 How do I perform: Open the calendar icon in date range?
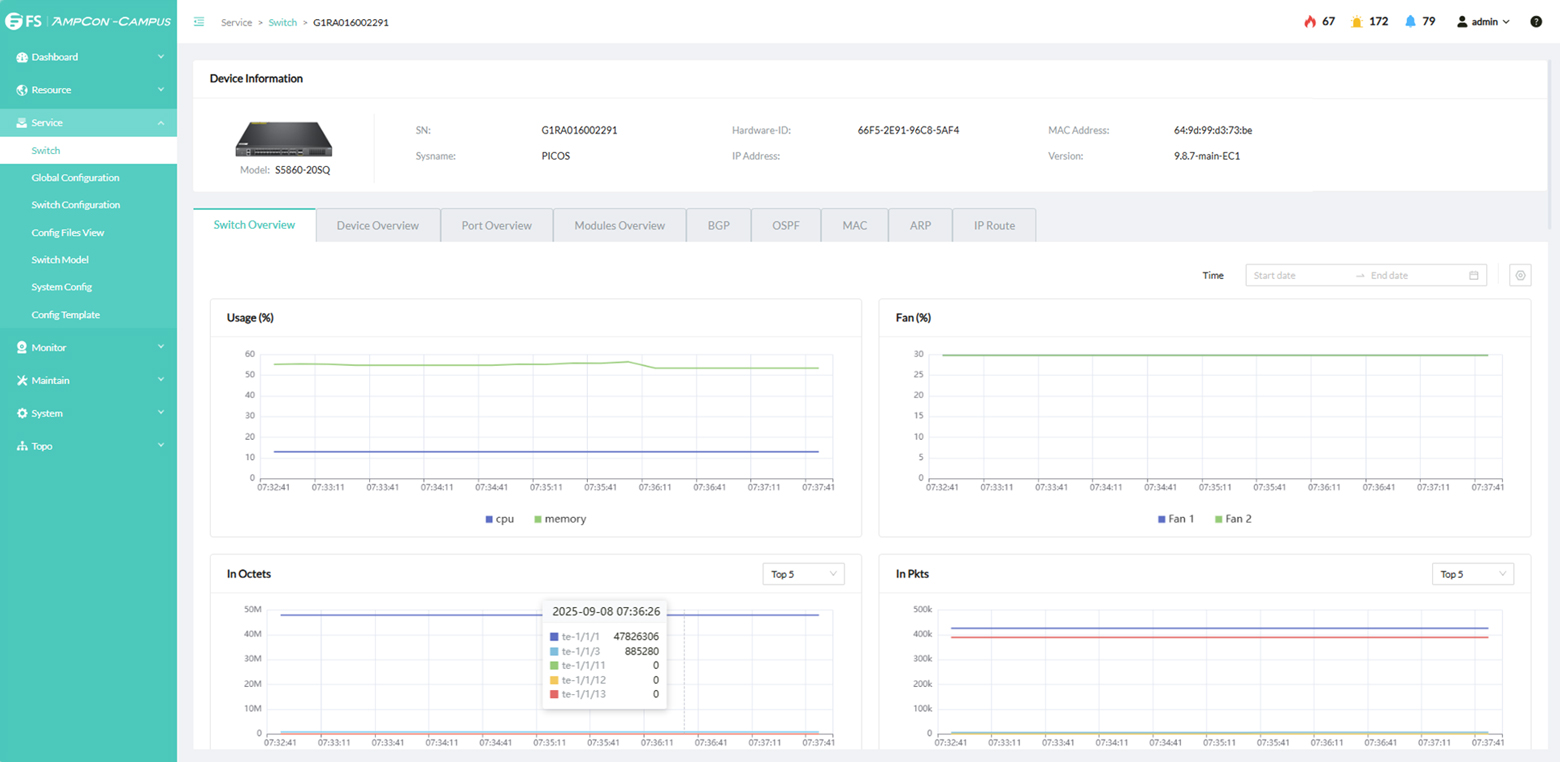[x=1474, y=275]
